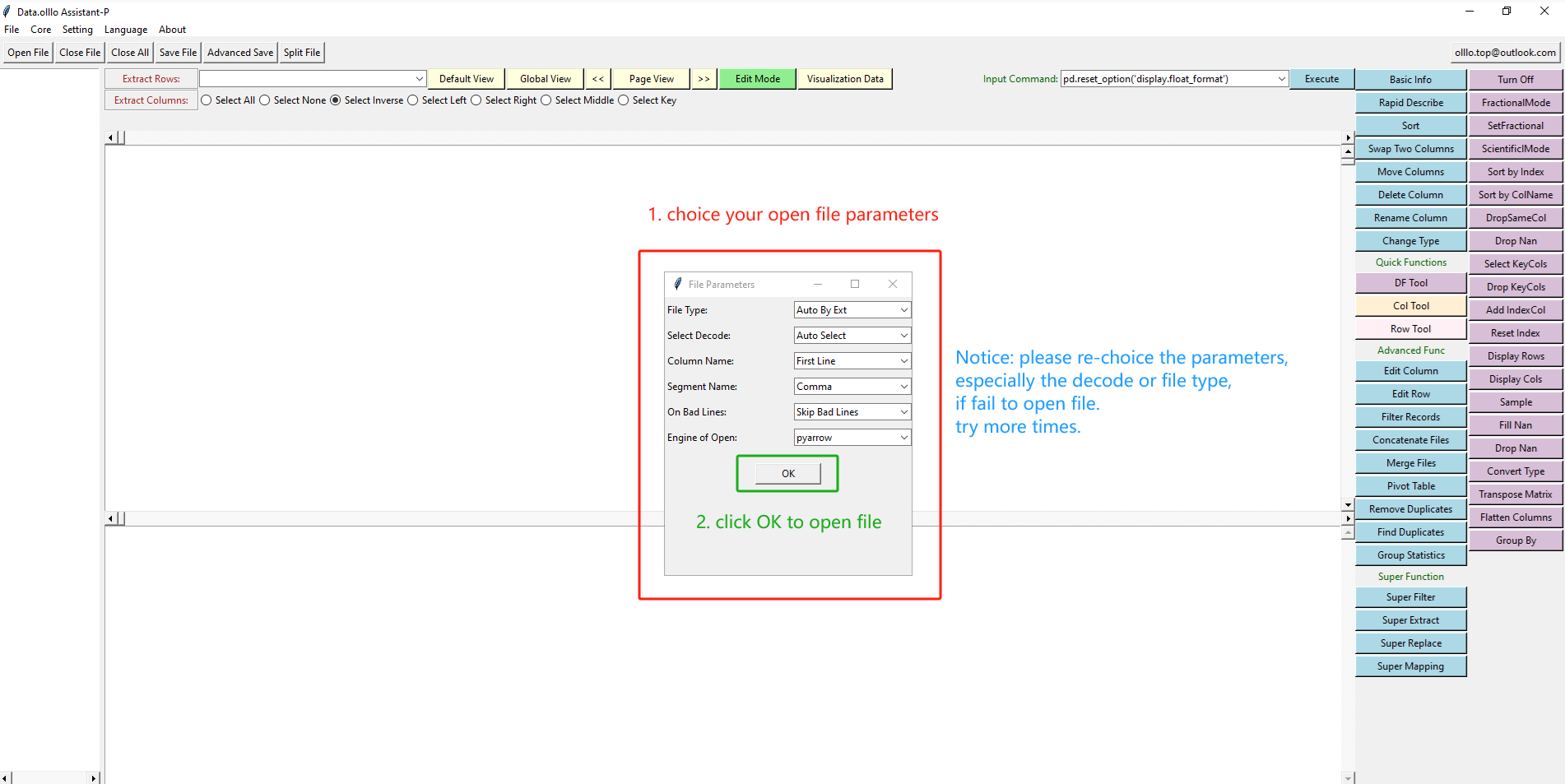This screenshot has width=1565, height=784.
Task: Switch to Default View
Action: (x=467, y=79)
